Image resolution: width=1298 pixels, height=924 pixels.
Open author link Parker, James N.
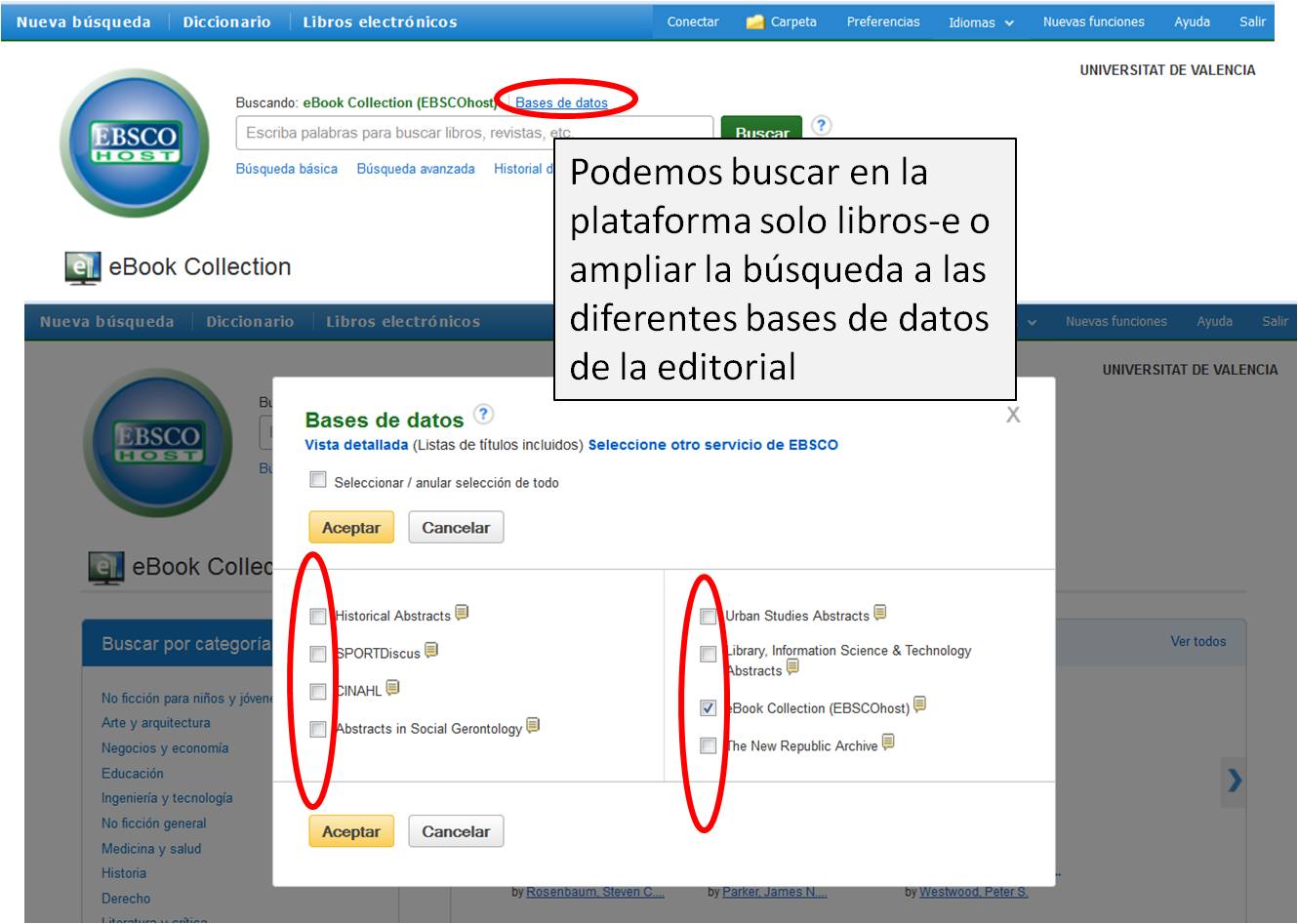(775, 892)
